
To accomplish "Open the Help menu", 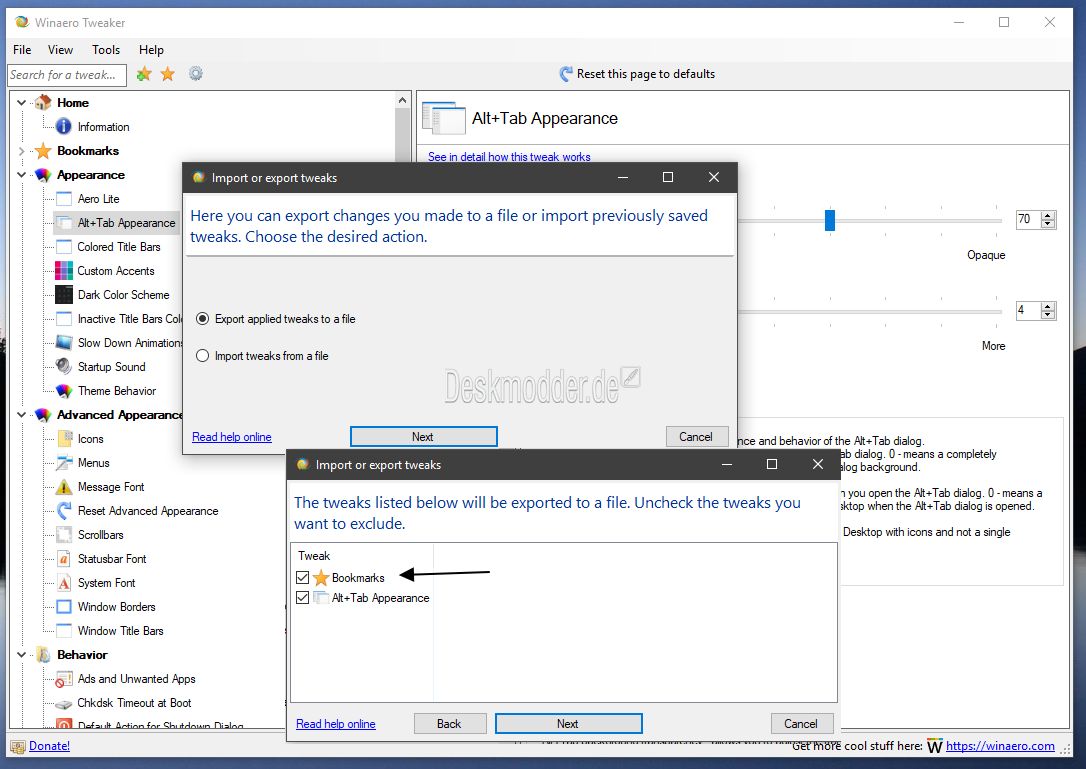I will pyautogui.click(x=151, y=50).
